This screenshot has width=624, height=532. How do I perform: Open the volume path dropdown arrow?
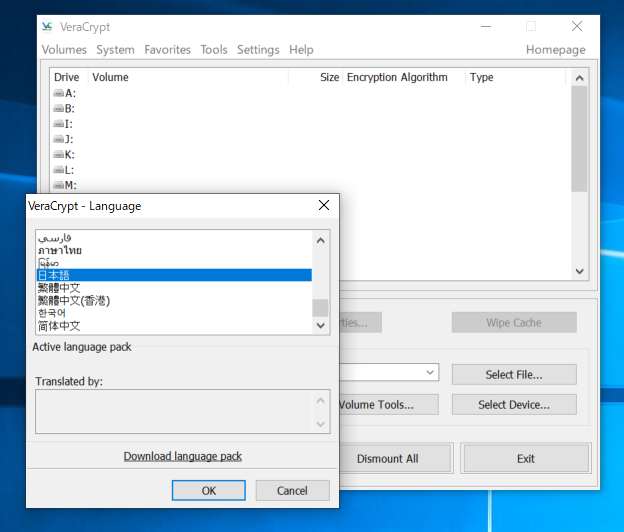(x=430, y=373)
